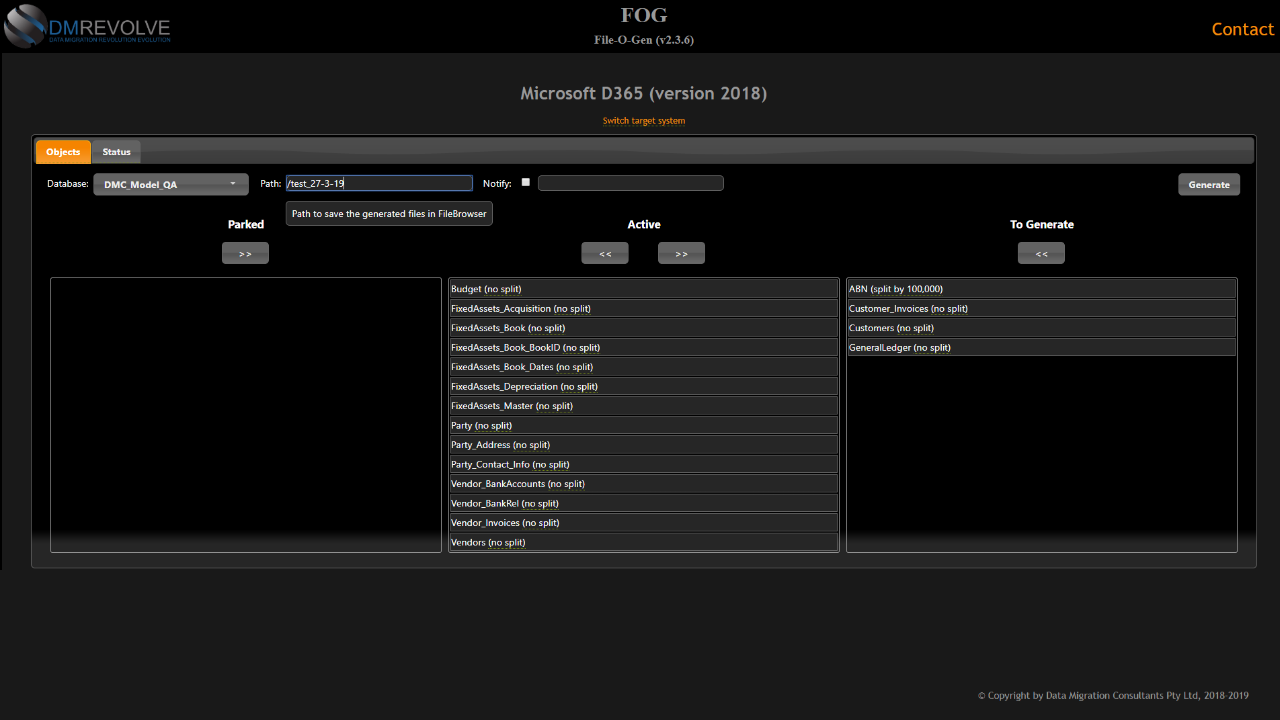Click the Notify email input field
The image size is (1280, 720).
coord(631,183)
